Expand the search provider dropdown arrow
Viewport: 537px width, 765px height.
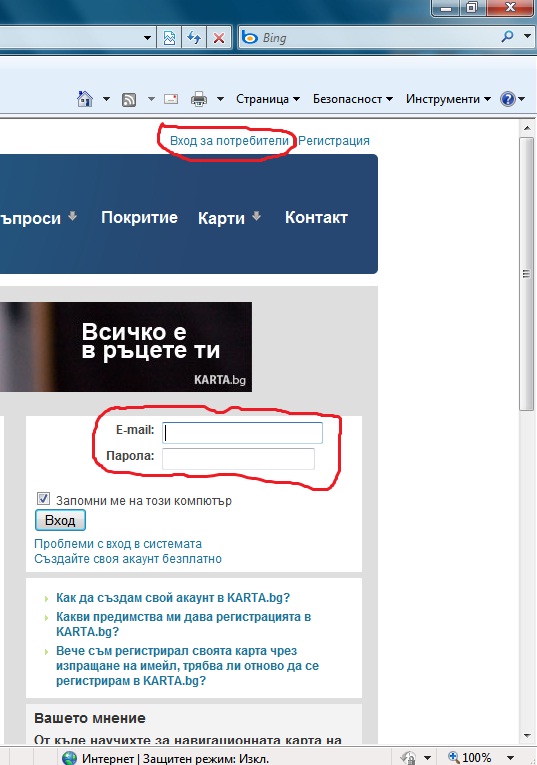[x=527, y=36]
